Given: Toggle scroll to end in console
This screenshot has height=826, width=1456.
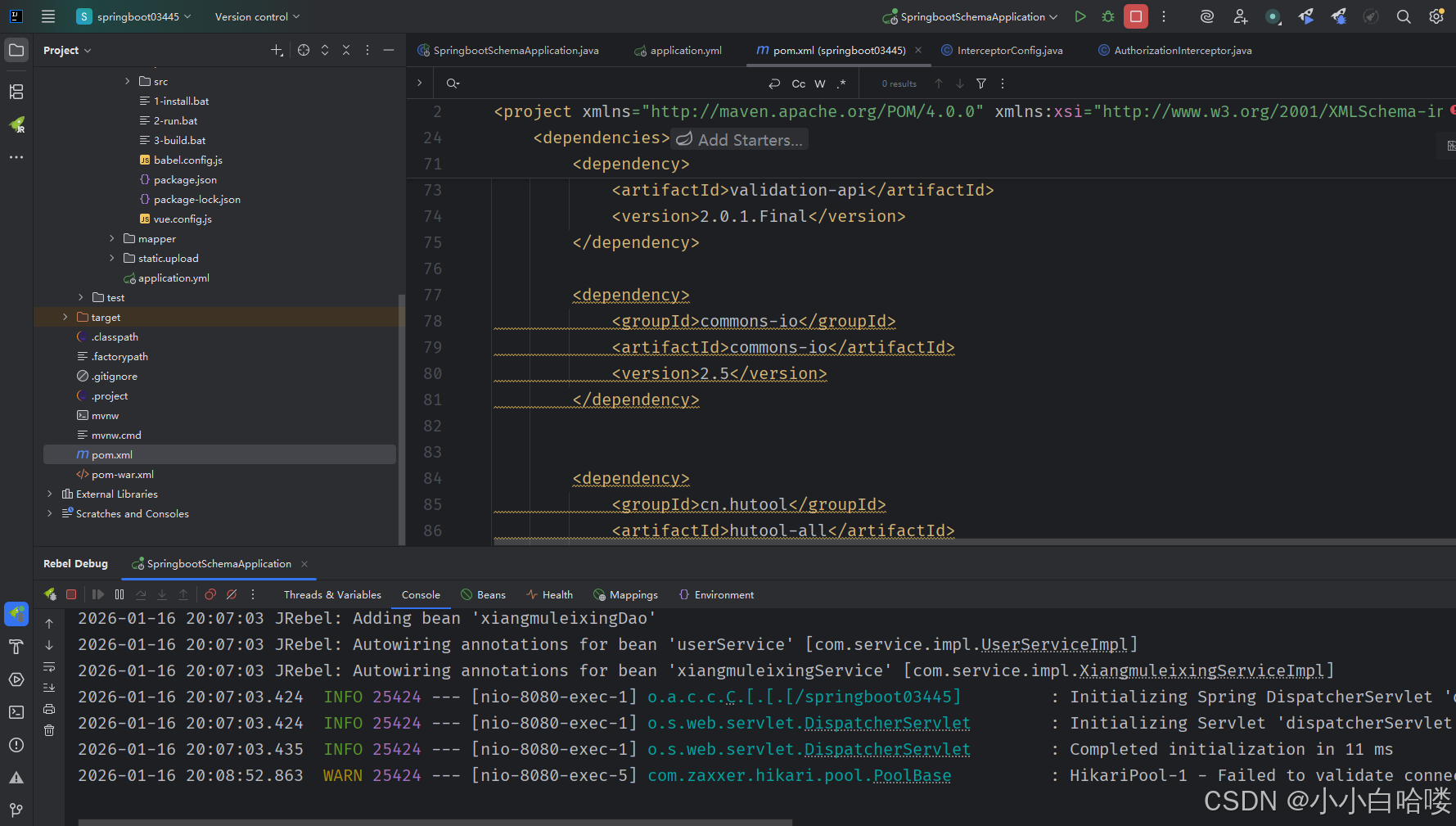Looking at the screenshot, I should [49, 688].
